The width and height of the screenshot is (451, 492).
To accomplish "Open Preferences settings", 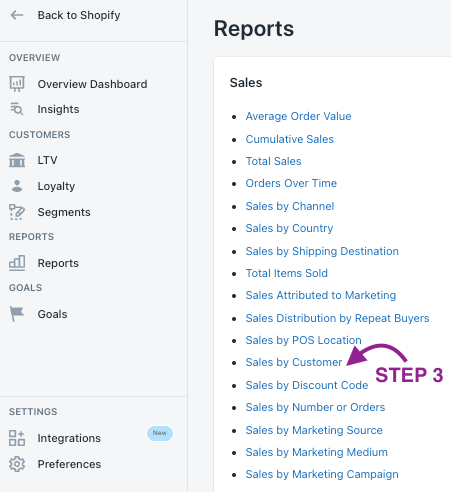I will (69, 464).
